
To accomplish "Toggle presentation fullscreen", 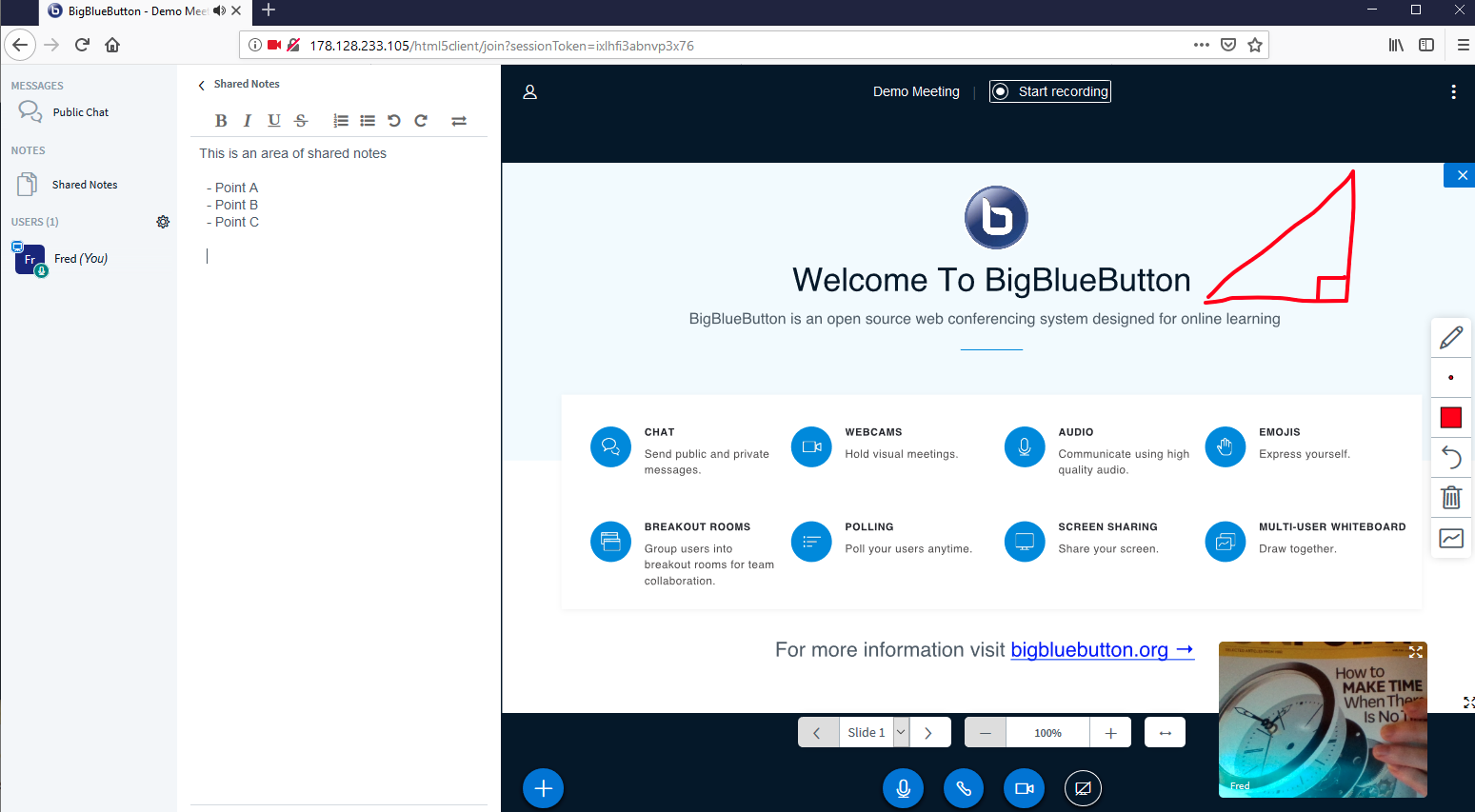I will tap(1468, 703).
